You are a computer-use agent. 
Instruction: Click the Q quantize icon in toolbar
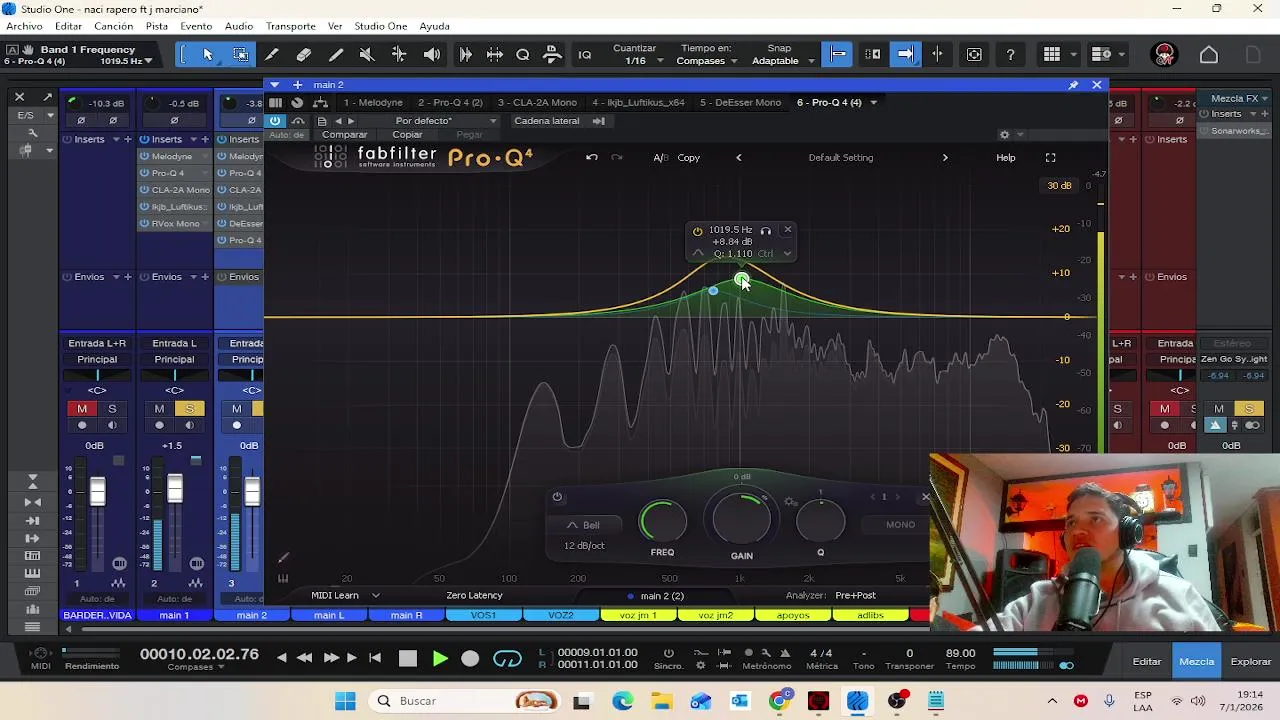click(523, 55)
